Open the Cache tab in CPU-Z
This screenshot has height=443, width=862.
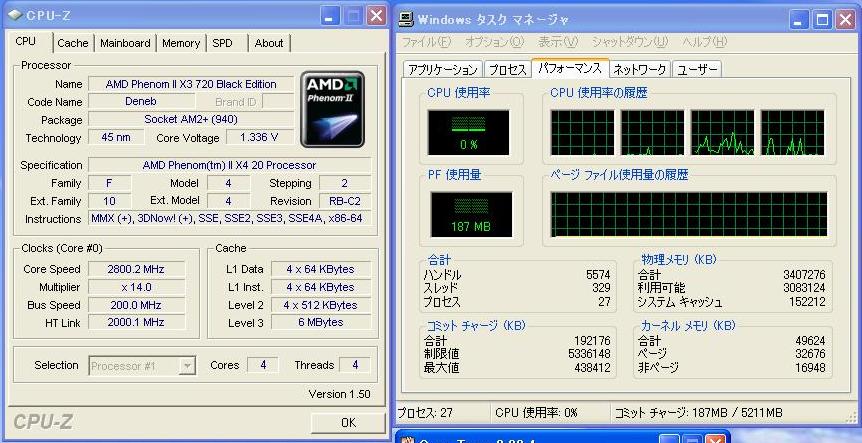pos(73,43)
